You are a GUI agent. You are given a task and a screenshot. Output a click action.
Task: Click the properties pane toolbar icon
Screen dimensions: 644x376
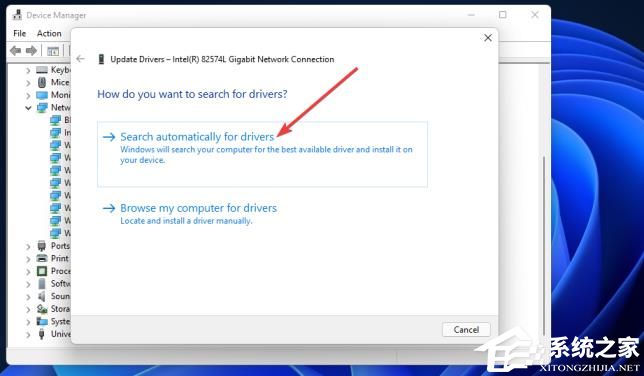(53, 51)
